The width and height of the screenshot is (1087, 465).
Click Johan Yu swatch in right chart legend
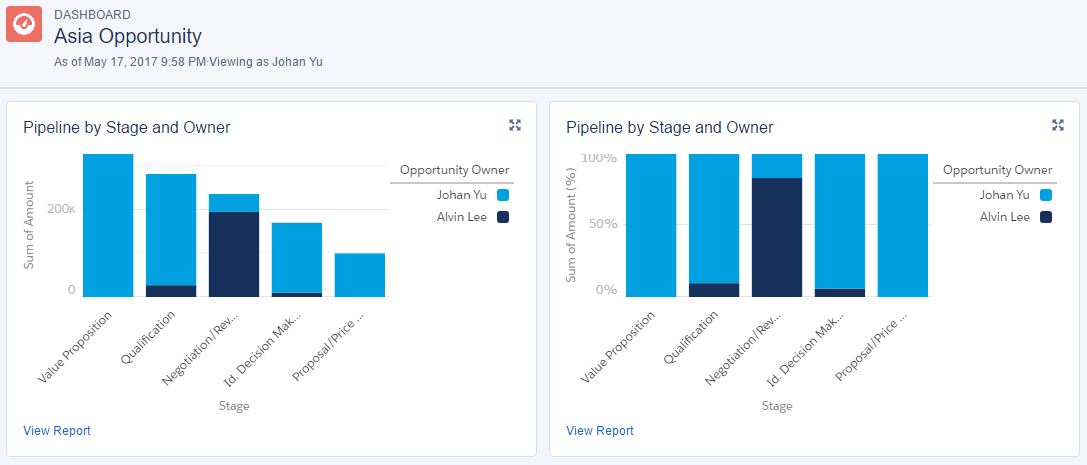[x=1046, y=195]
